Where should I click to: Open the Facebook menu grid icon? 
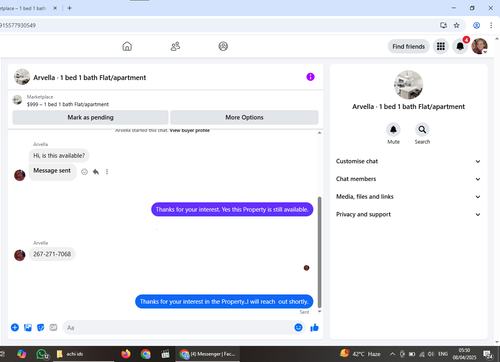tap(441, 46)
